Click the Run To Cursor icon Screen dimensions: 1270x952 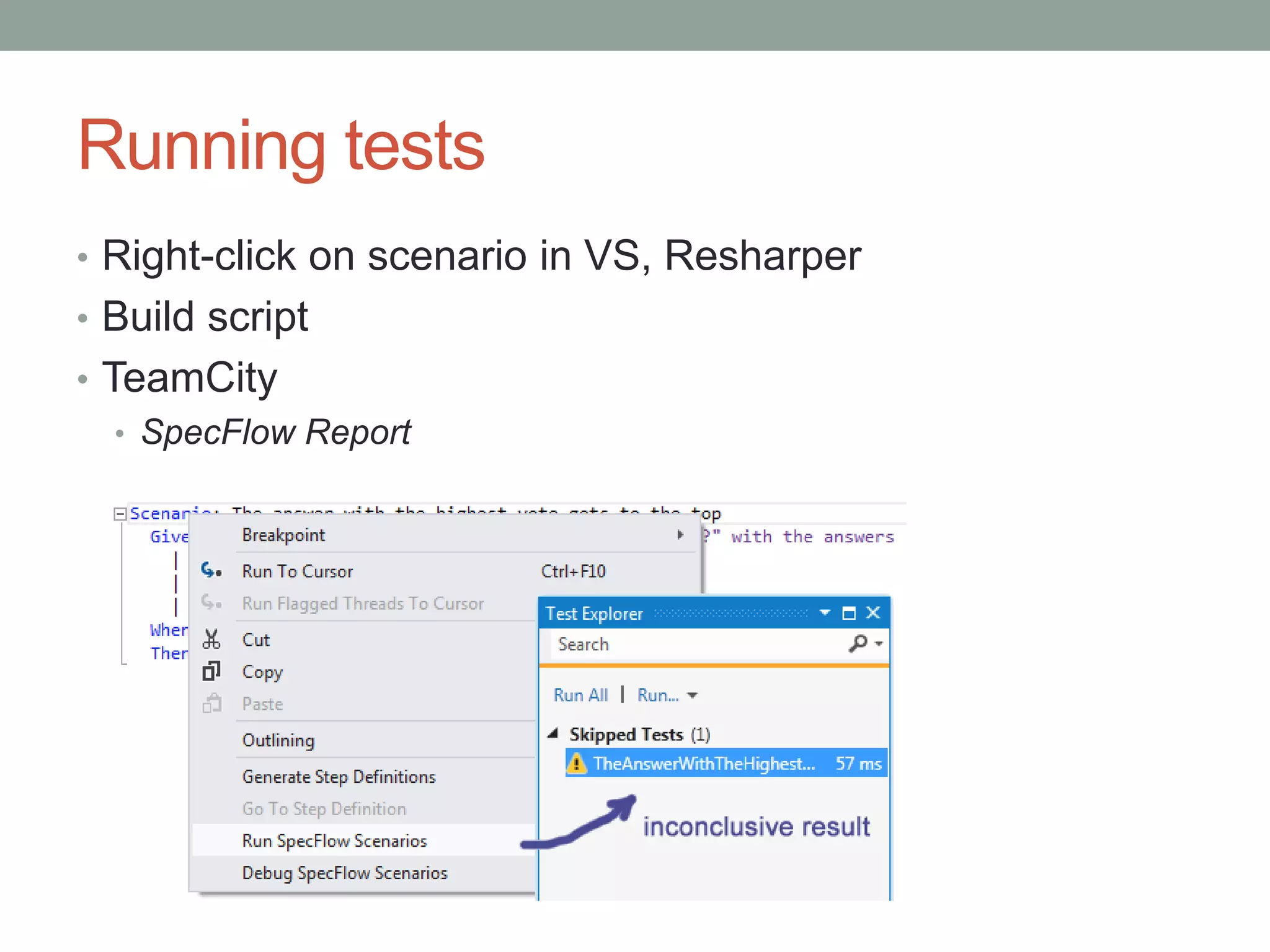click(211, 570)
